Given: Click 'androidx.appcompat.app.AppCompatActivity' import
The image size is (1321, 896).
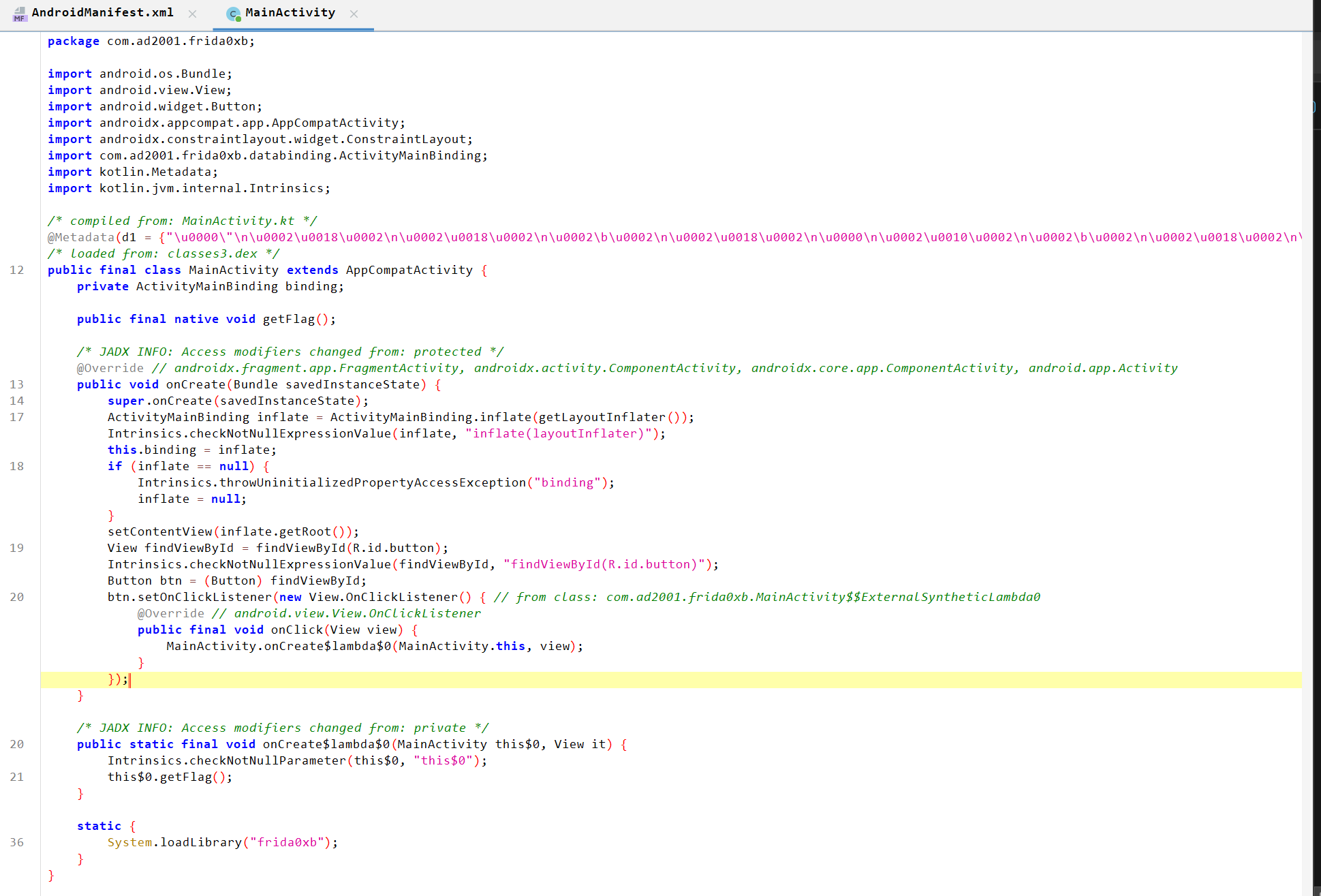Looking at the screenshot, I should (x=249, y=123).
